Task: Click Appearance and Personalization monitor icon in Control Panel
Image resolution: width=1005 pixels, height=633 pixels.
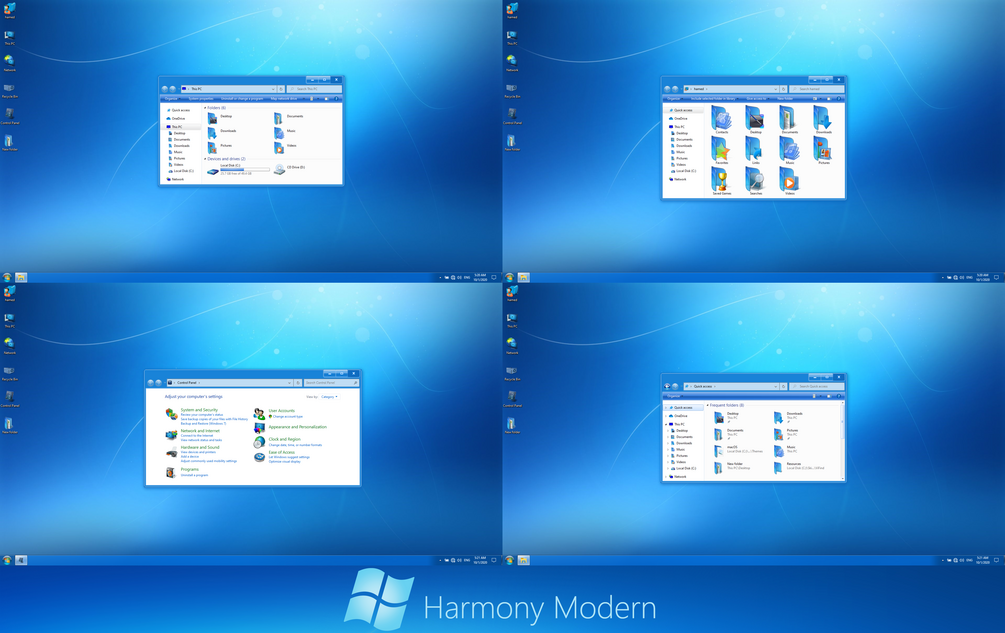Action: pyautogui.click(x=260, y=428)
